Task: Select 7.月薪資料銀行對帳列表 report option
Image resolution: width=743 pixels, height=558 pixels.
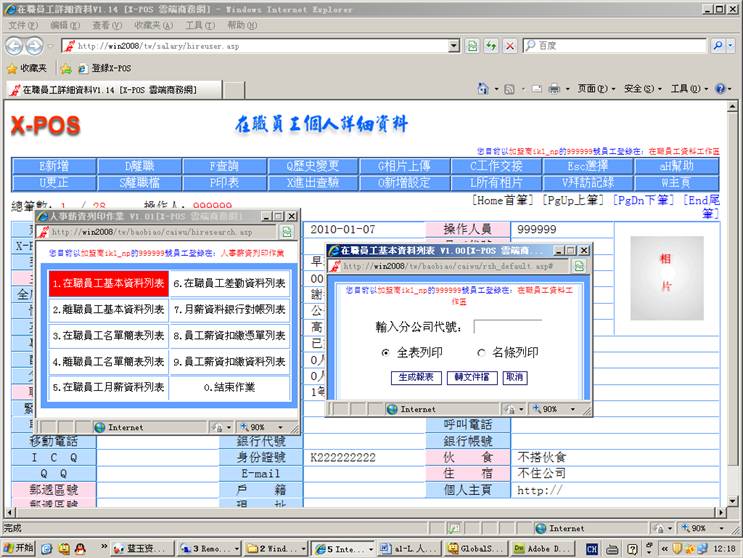Action: [x=230, y=310]
